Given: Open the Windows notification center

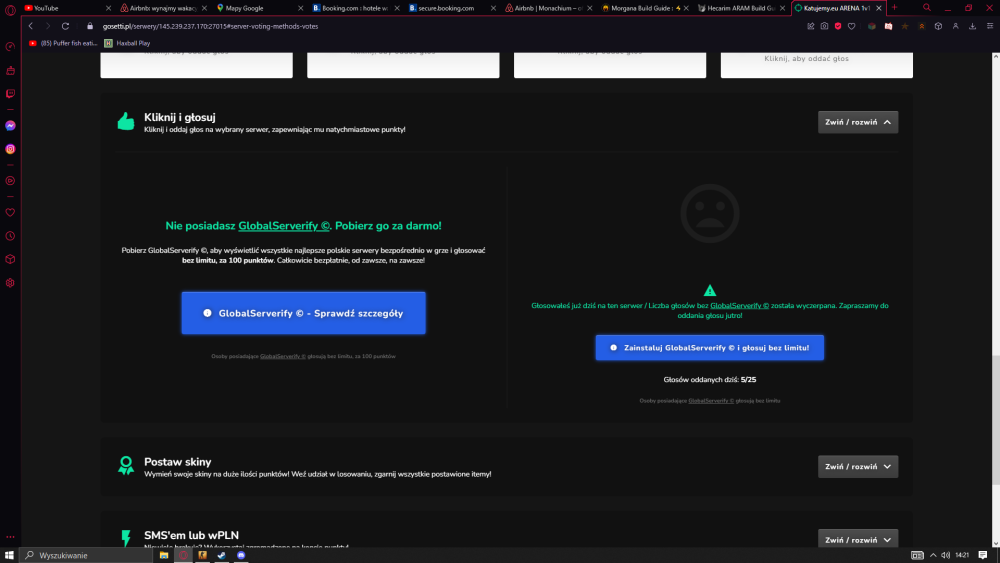Looking at the screenshot, I should [x=983, y=555].
